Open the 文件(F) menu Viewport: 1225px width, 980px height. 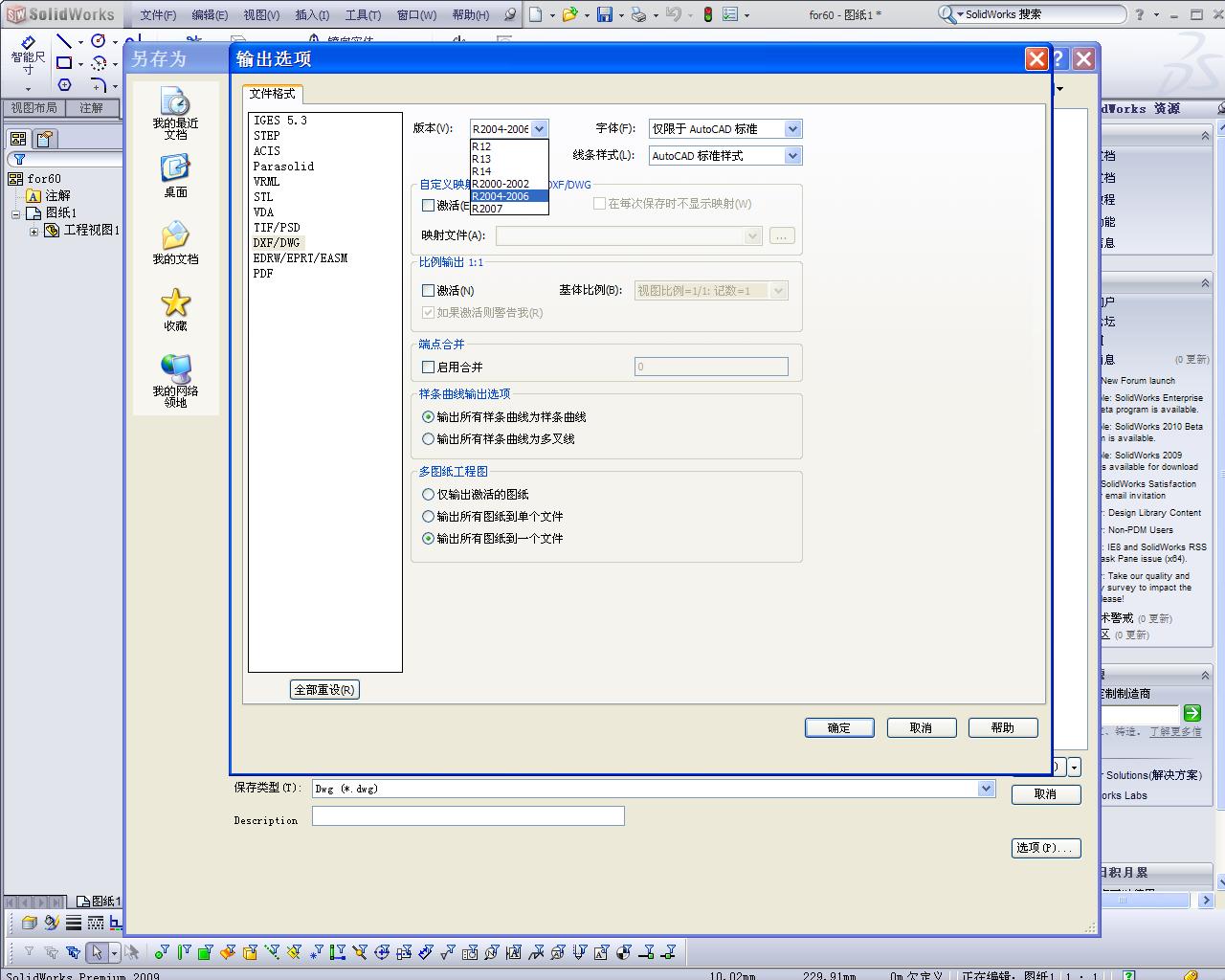158,15
